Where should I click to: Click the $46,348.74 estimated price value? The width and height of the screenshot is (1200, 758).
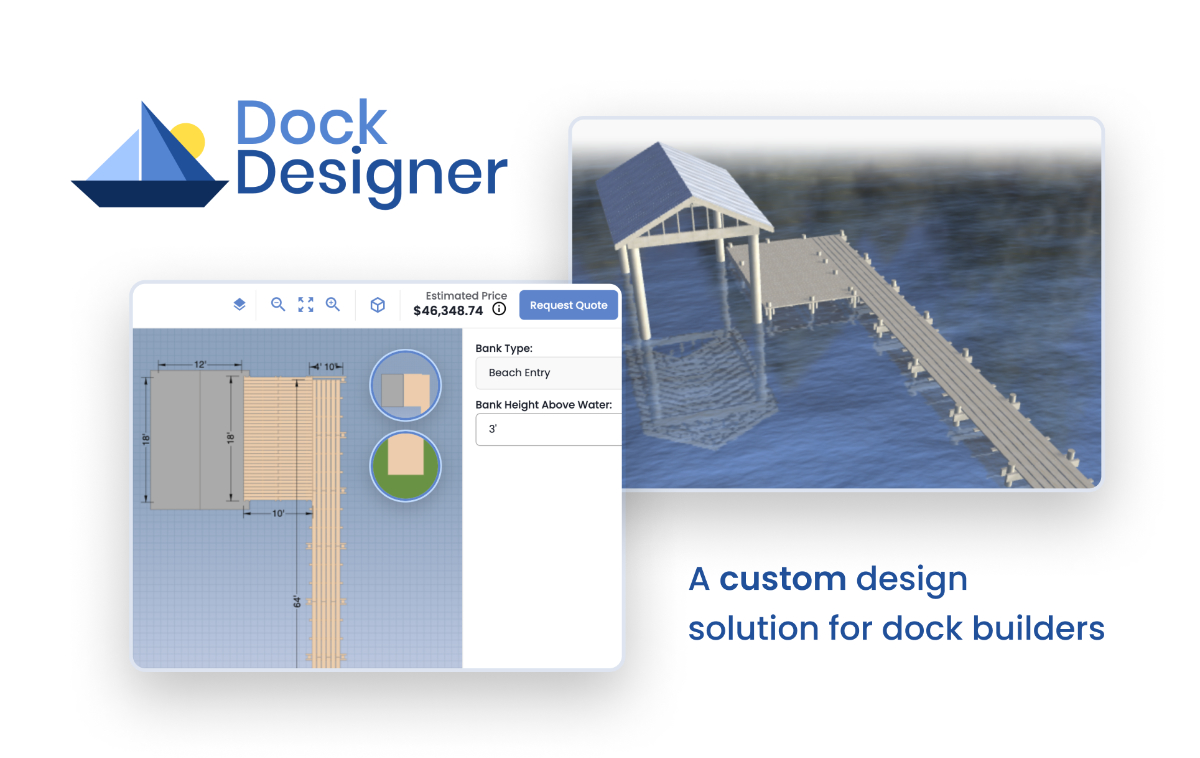click(x=448, y=311)
